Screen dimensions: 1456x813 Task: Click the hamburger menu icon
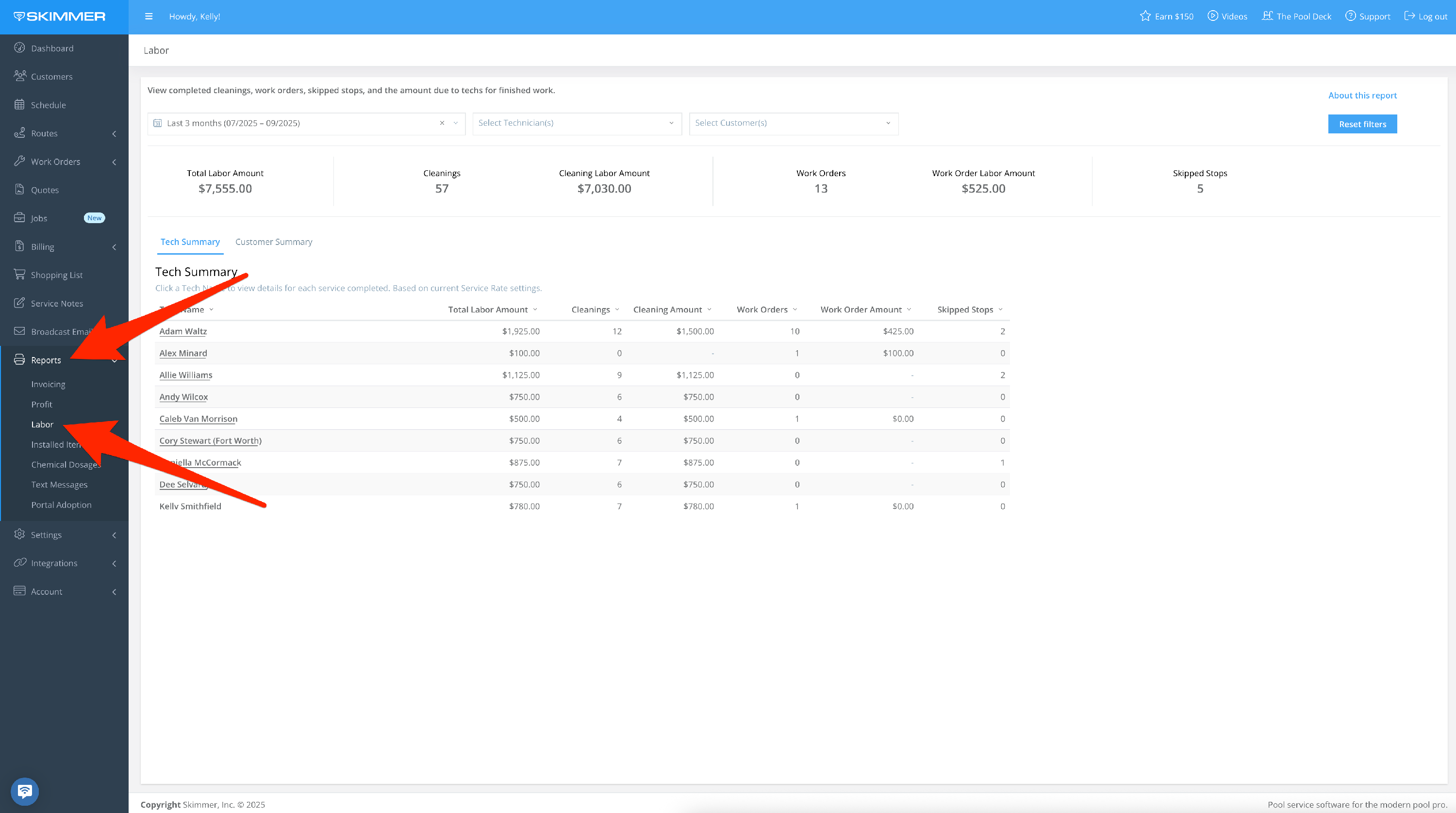(x=149, y=16)
